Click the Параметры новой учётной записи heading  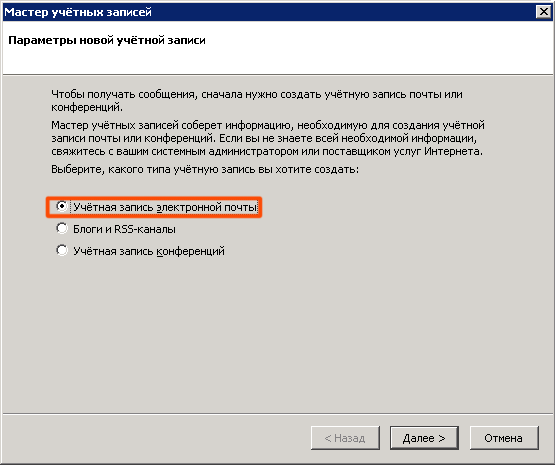[107, 40]
